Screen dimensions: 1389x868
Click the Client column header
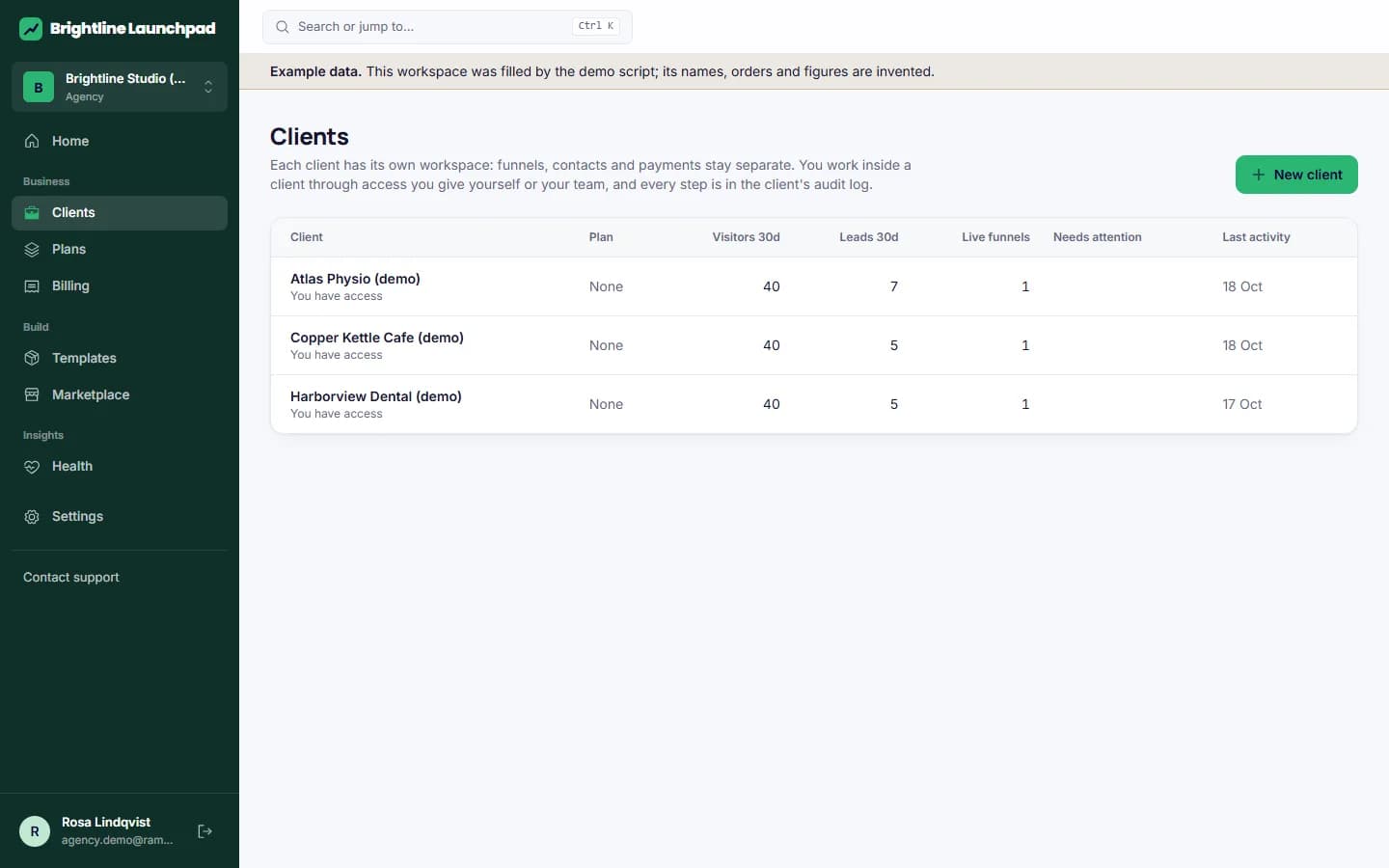tap(307, 237)
